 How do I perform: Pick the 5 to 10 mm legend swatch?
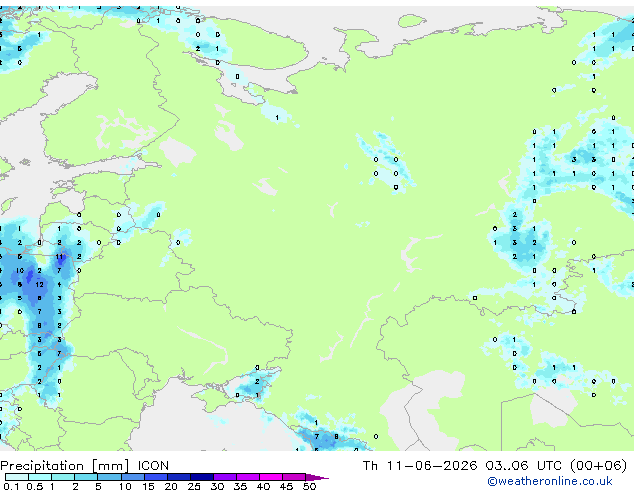tap(109, 477)
